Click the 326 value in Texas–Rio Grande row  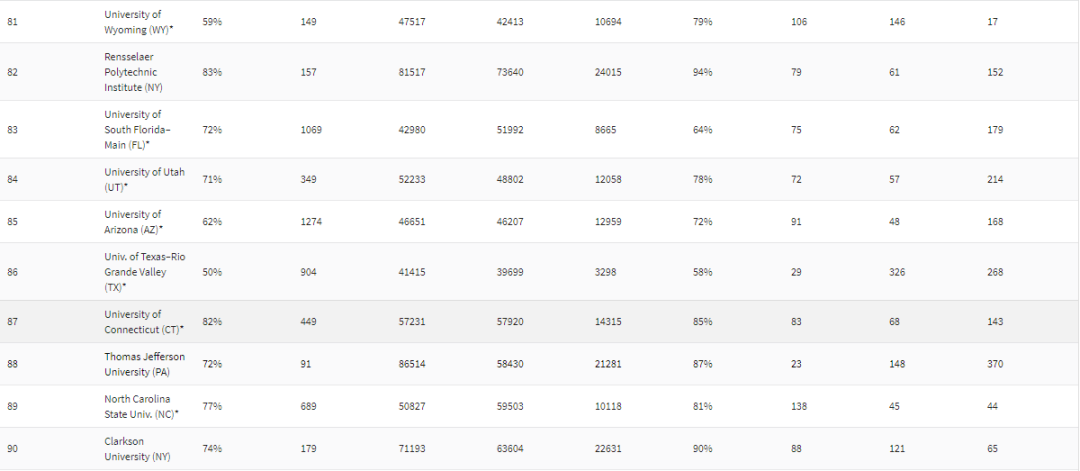(x=897, y=272)
